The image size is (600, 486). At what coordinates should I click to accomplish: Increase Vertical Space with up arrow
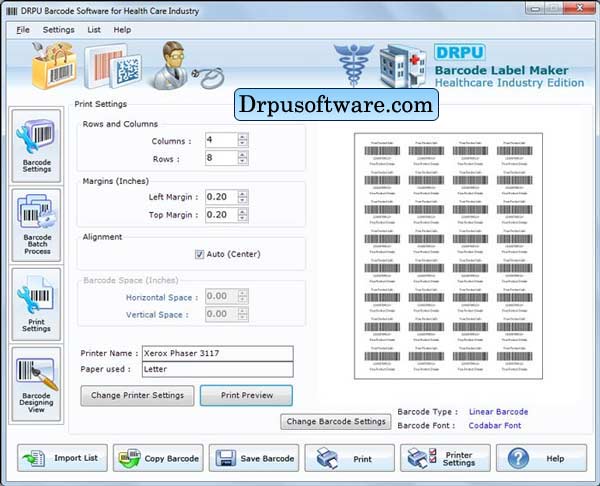click(x=243, y=311)
